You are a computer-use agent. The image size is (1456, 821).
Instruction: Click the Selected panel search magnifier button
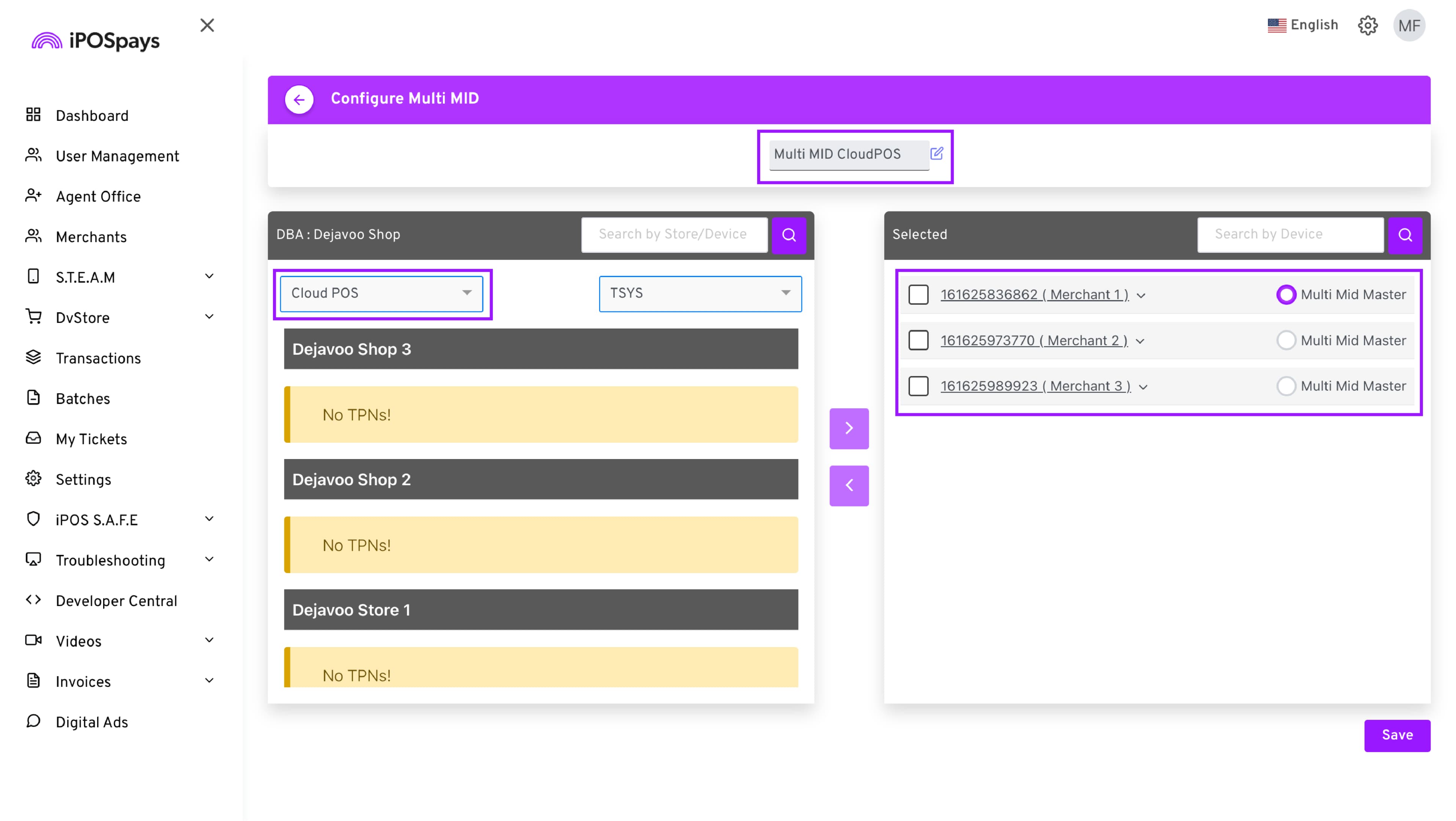[1405, 235]
